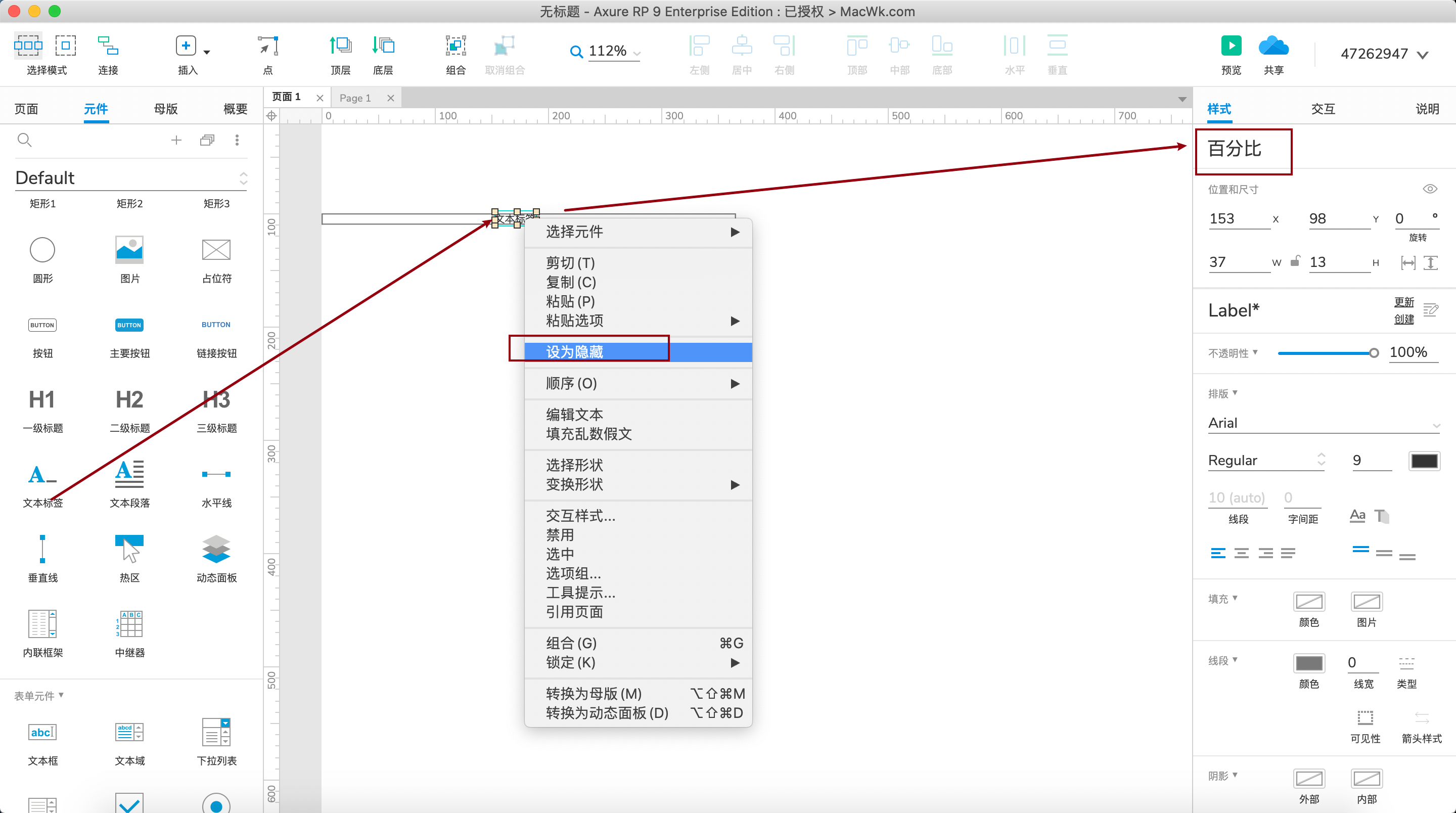The image size is (1456, 813).
Task: Bring widget to Front layer
Action: 340,45
